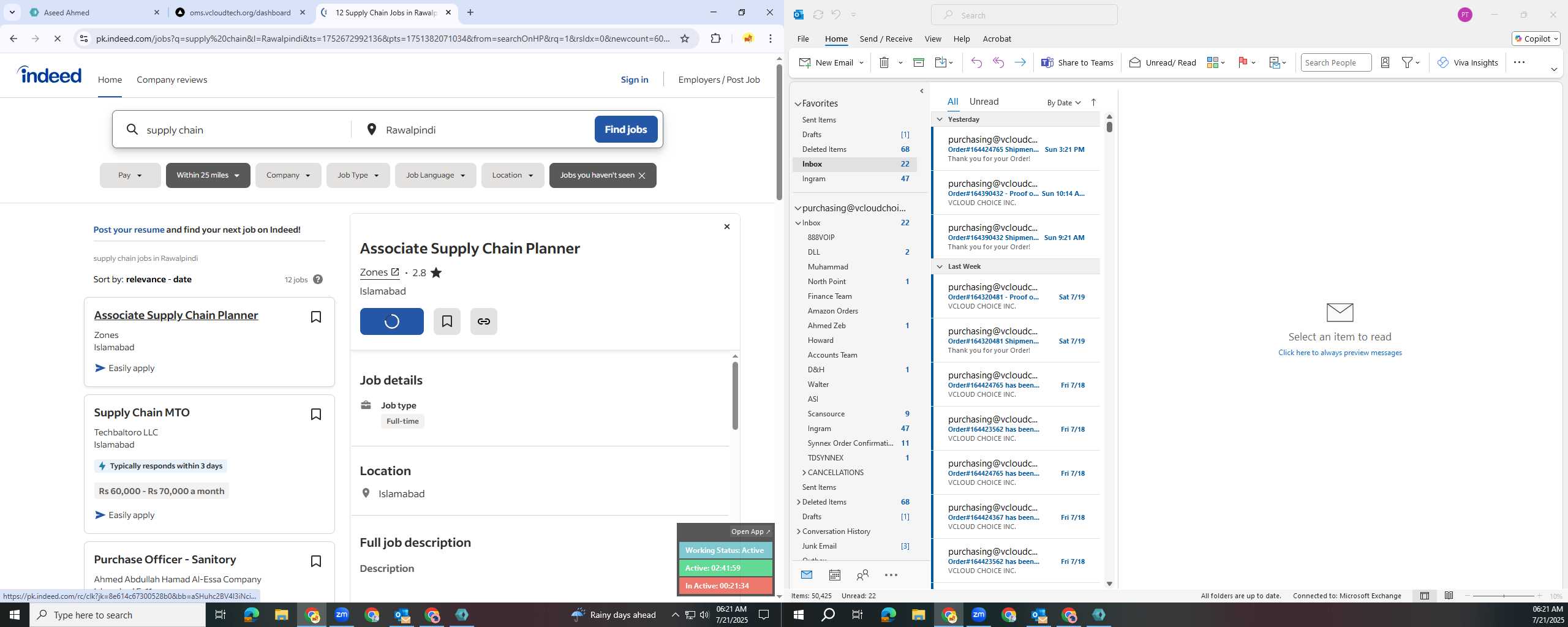
Task: Open the Company filter dropdown
Action: click(x=288, y=175)
